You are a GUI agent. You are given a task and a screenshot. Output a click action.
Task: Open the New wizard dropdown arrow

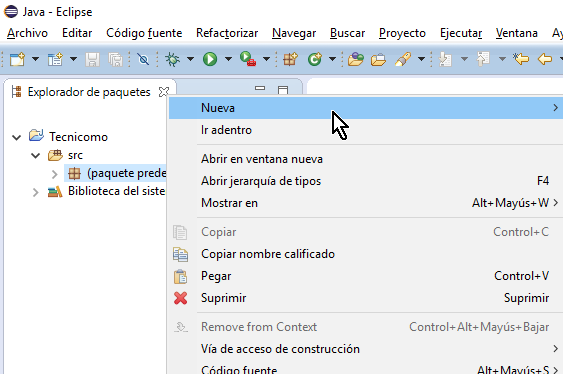(x=35, y=59)
